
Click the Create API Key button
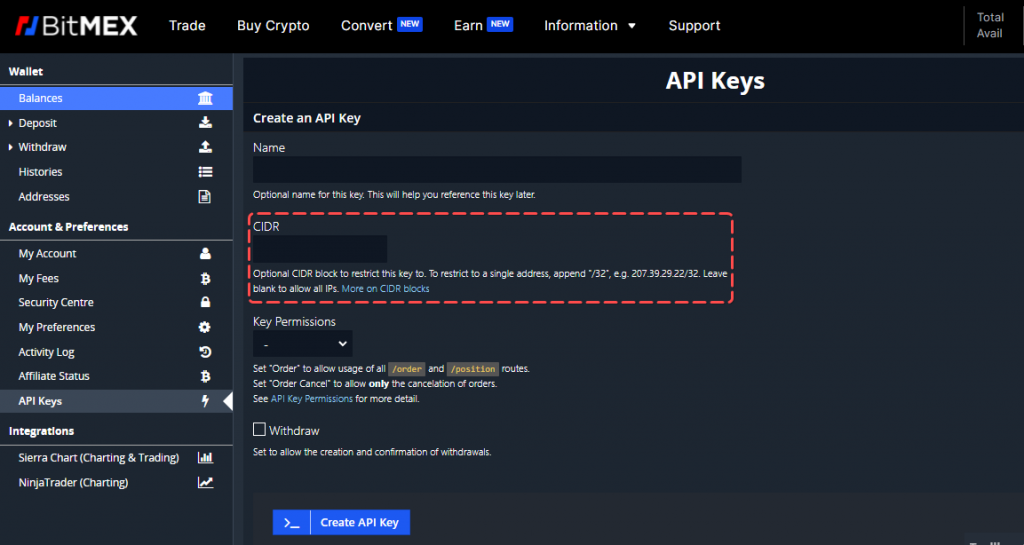(x=342, y=522)
